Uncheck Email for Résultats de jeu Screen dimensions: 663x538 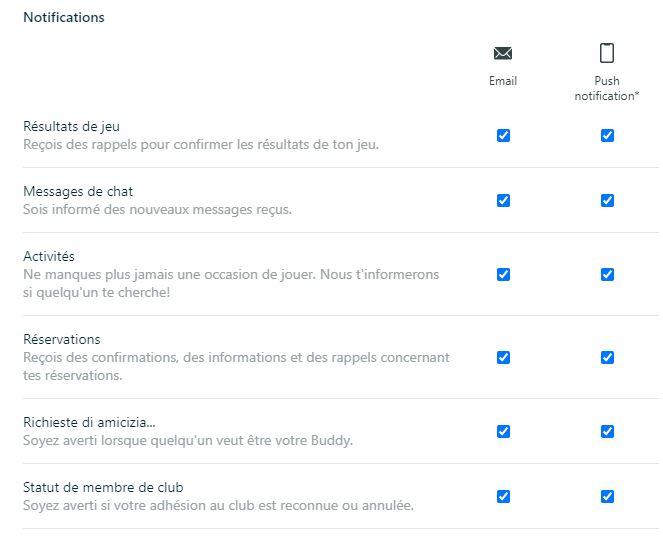[x=503, y=135]
